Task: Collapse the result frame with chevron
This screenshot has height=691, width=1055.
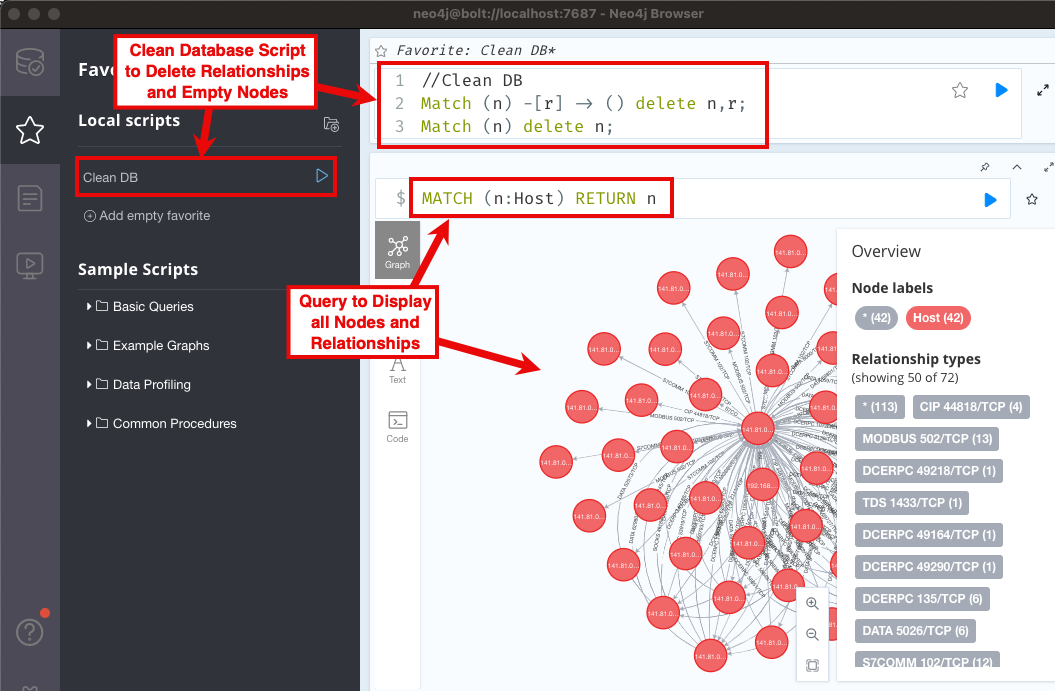Action: point(1017,167)
